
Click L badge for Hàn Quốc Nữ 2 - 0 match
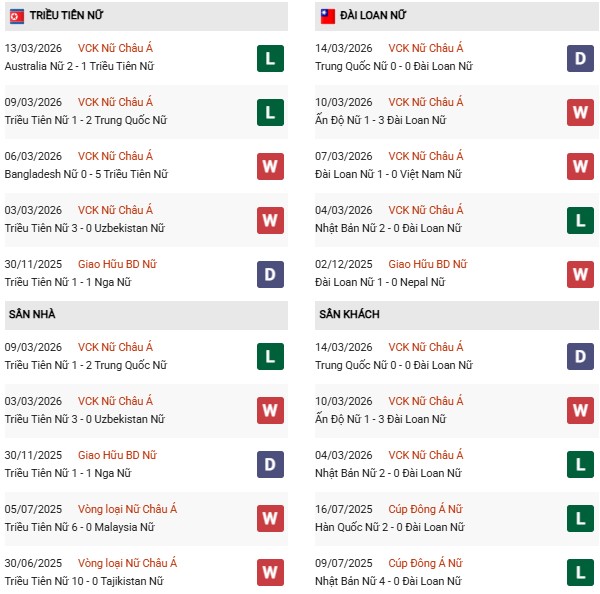(x=581, y=518)
